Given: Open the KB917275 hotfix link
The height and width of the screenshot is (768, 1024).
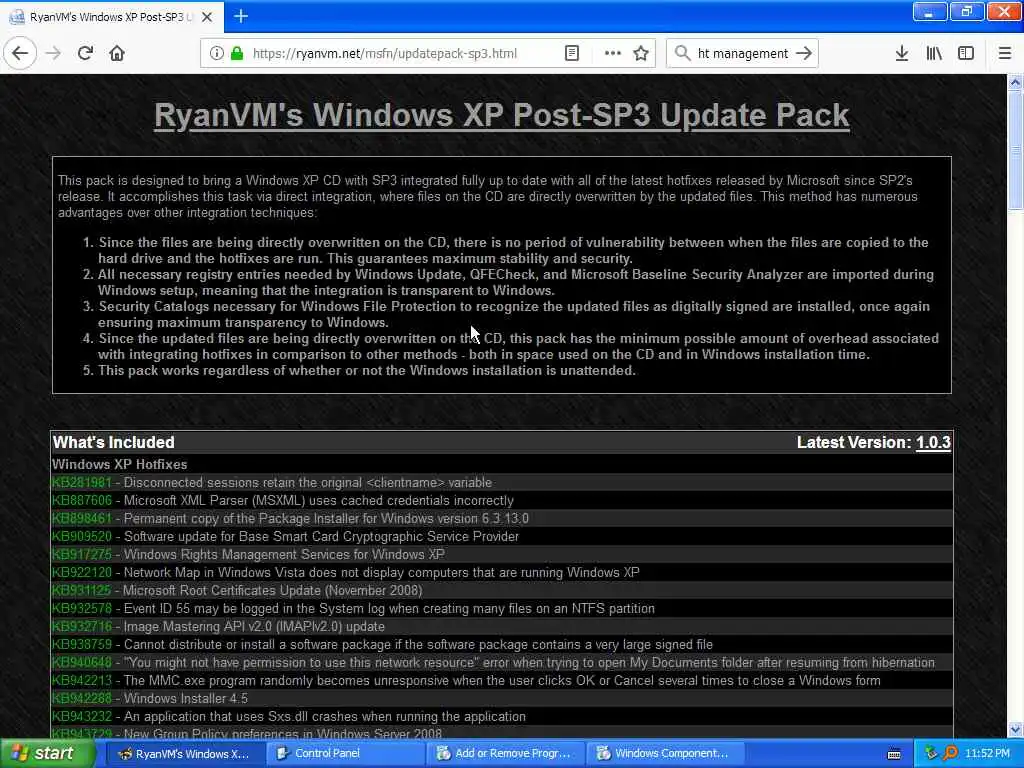Looking at the screenshot, I should (x=82, y=554).
